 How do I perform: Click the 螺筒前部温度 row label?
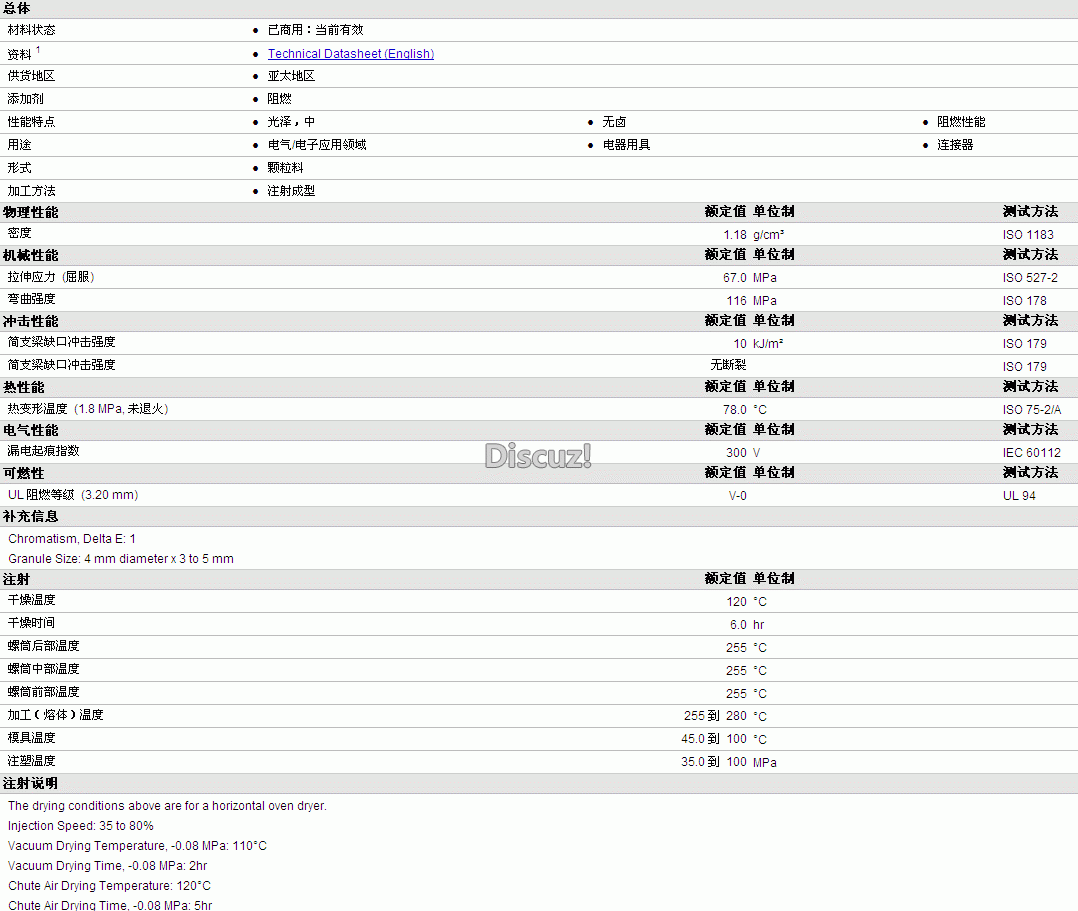[43, 692]
